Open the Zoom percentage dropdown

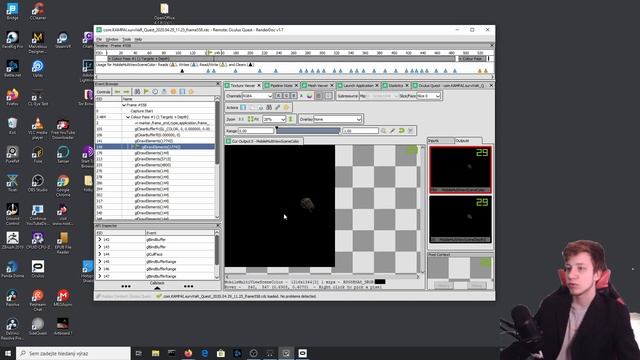274,119
